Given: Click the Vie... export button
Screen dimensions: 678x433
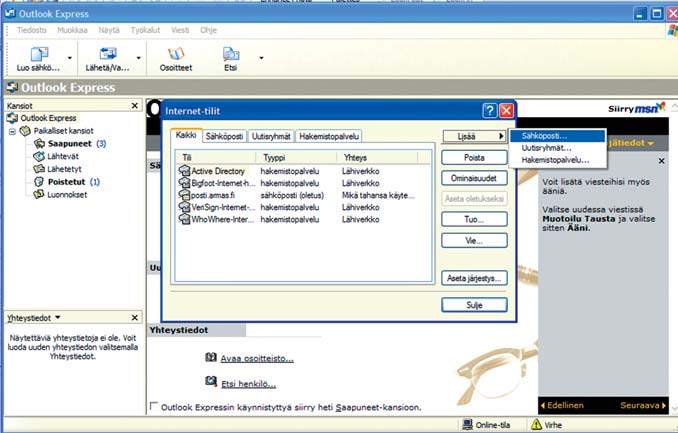Looking at the screenshot, I should (474, 241).
